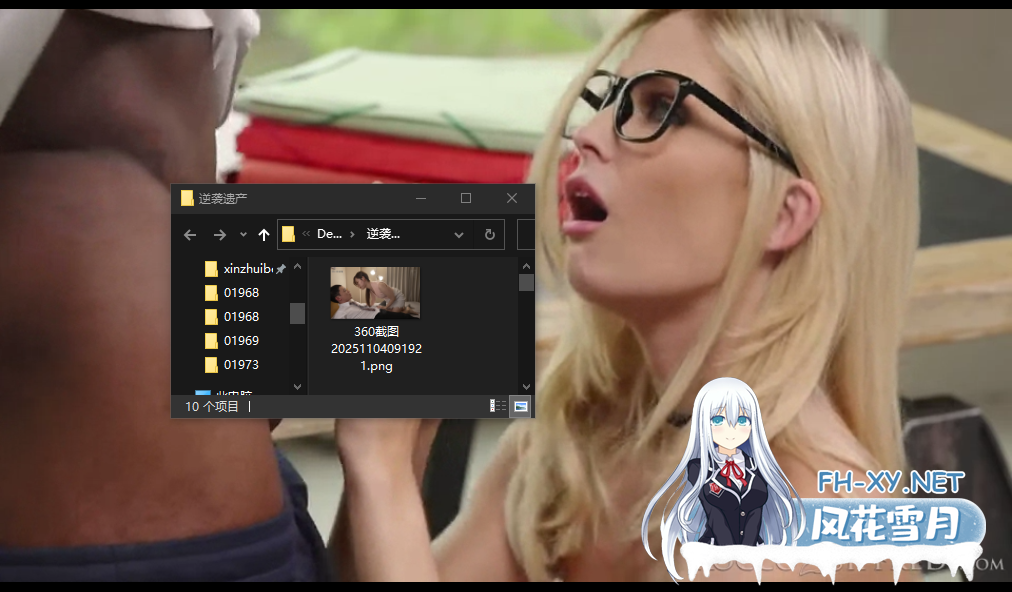
Task: Select the 360截图 PNG file thumbnail
Action: point(375,292)
